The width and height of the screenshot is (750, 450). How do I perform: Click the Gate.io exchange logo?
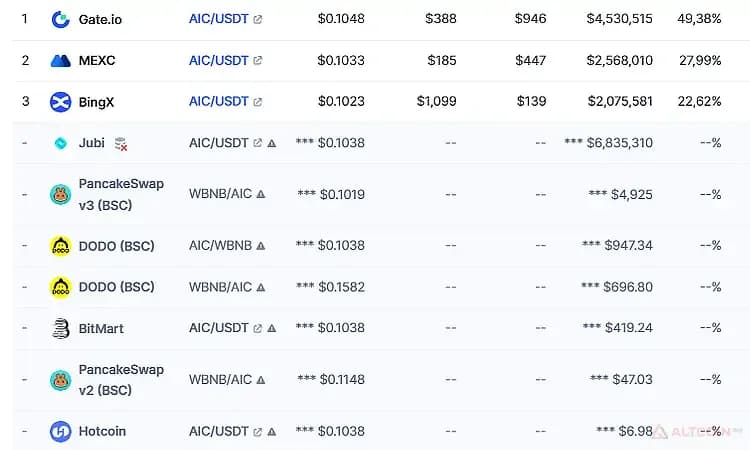click(x=60, y=19)
